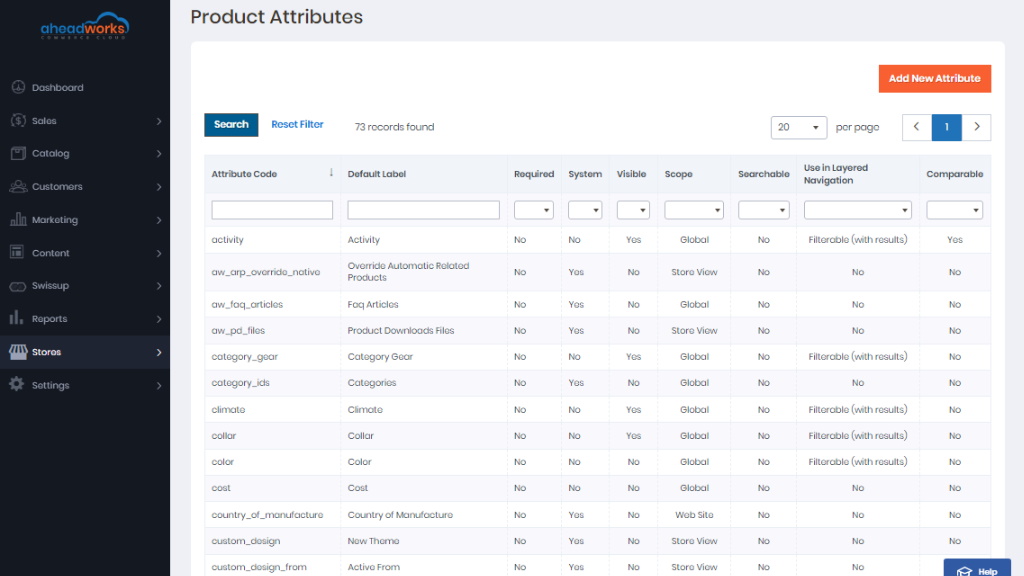
Task: Open category_ids attribute row
Action: click(598, 383)
